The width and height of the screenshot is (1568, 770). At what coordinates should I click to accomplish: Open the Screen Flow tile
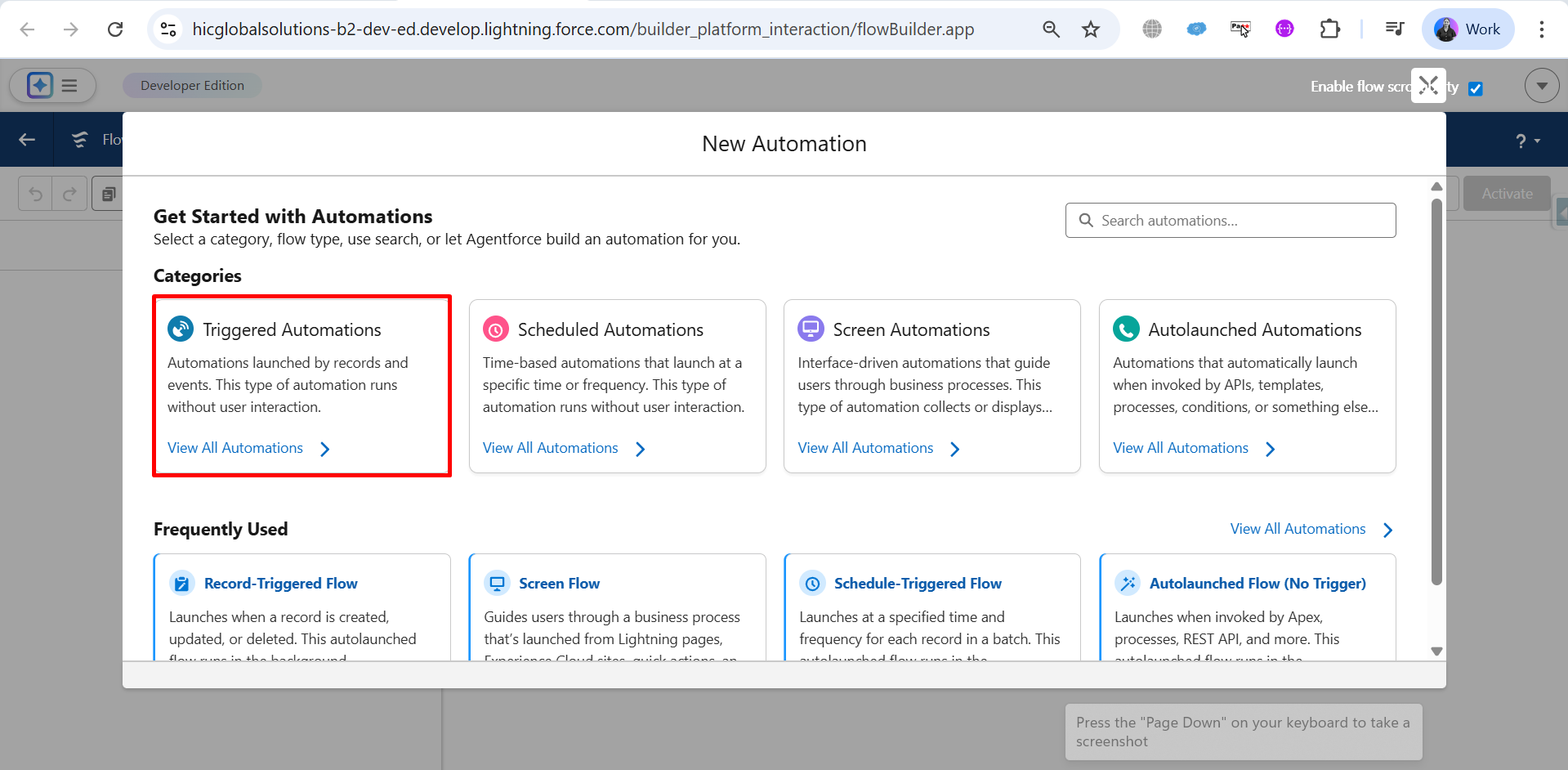559,584
